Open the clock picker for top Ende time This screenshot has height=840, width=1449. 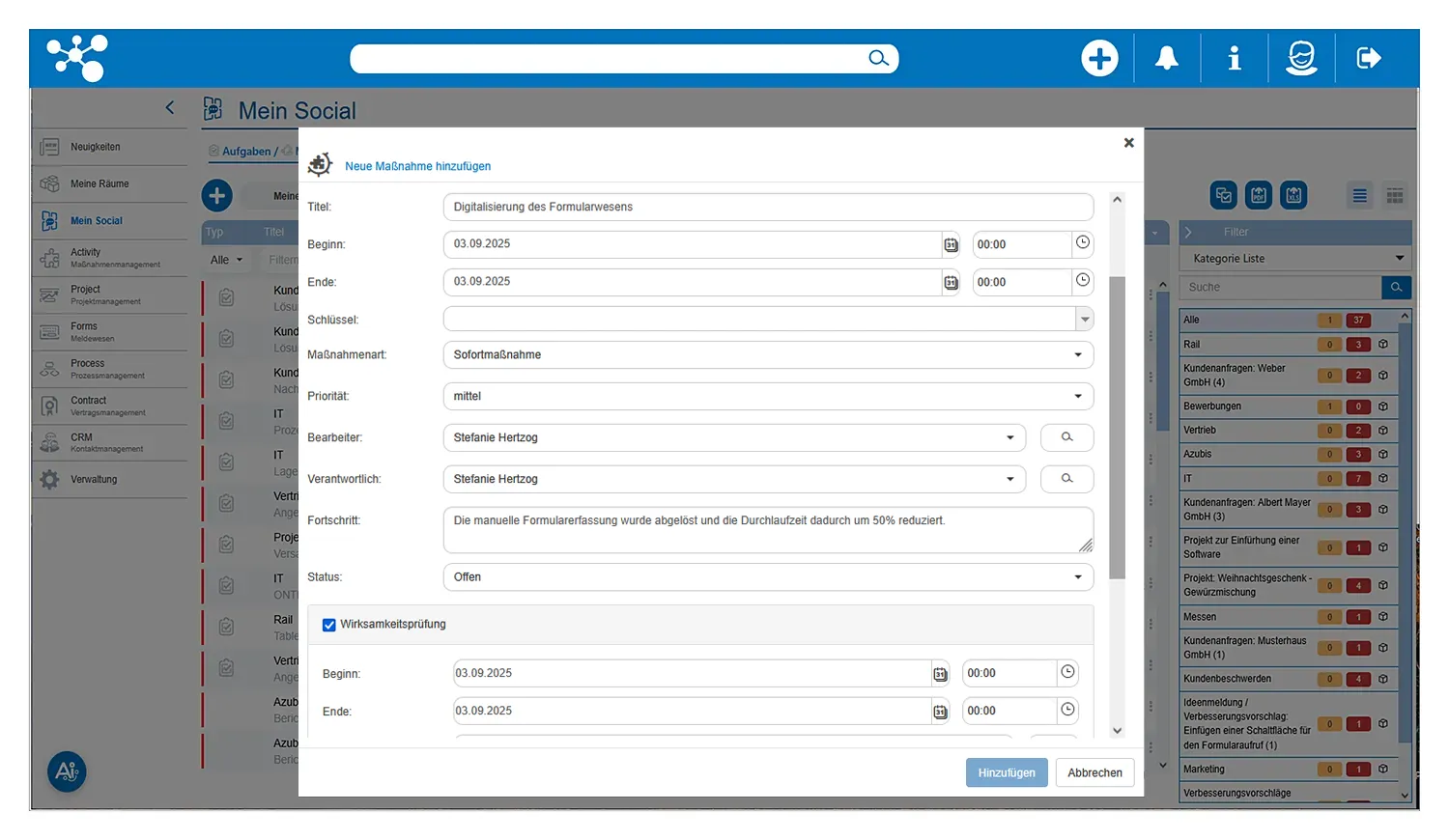[1083, 281]
